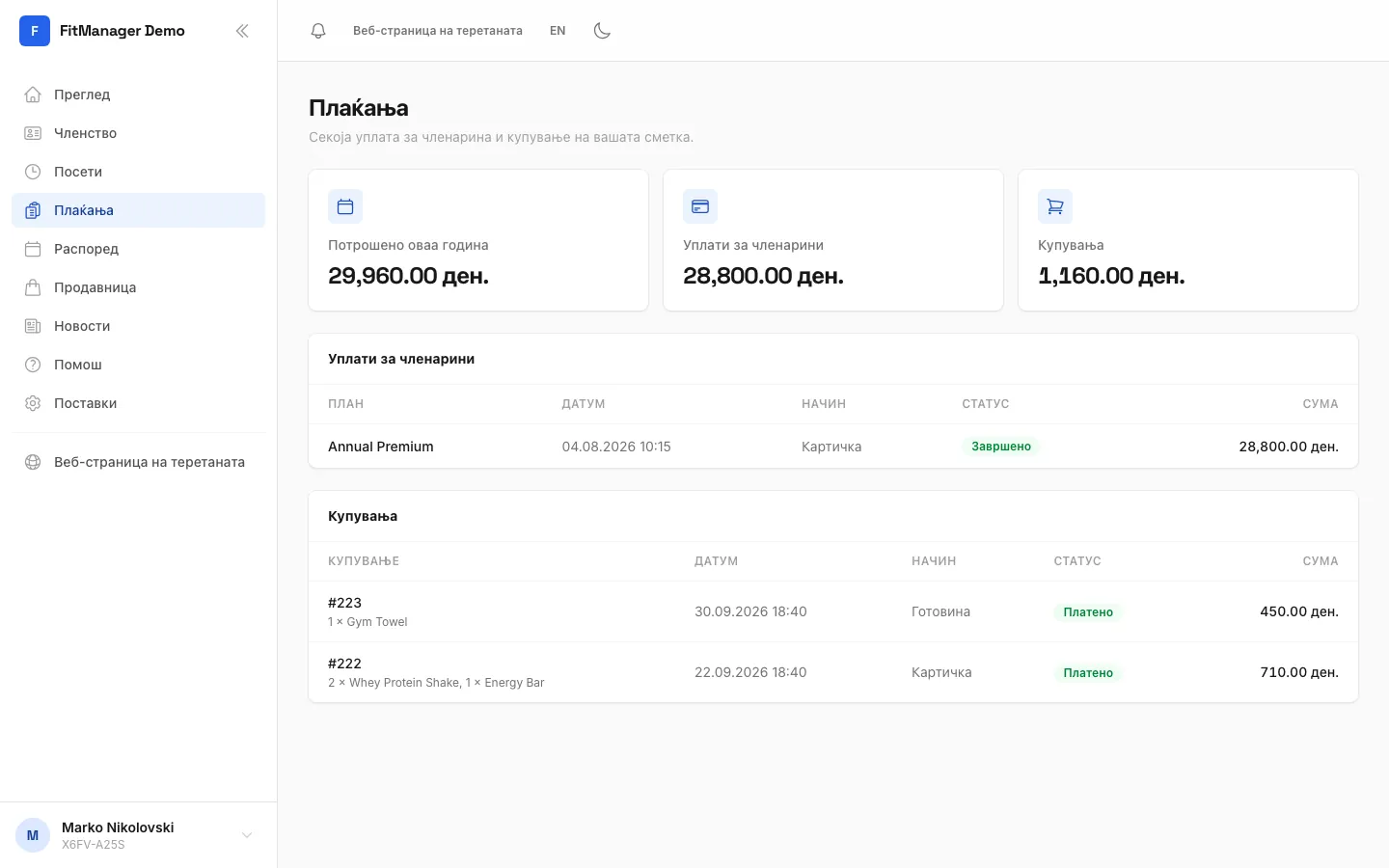Click the globe icon for the gym website in the sidebar

pos(33,462)
